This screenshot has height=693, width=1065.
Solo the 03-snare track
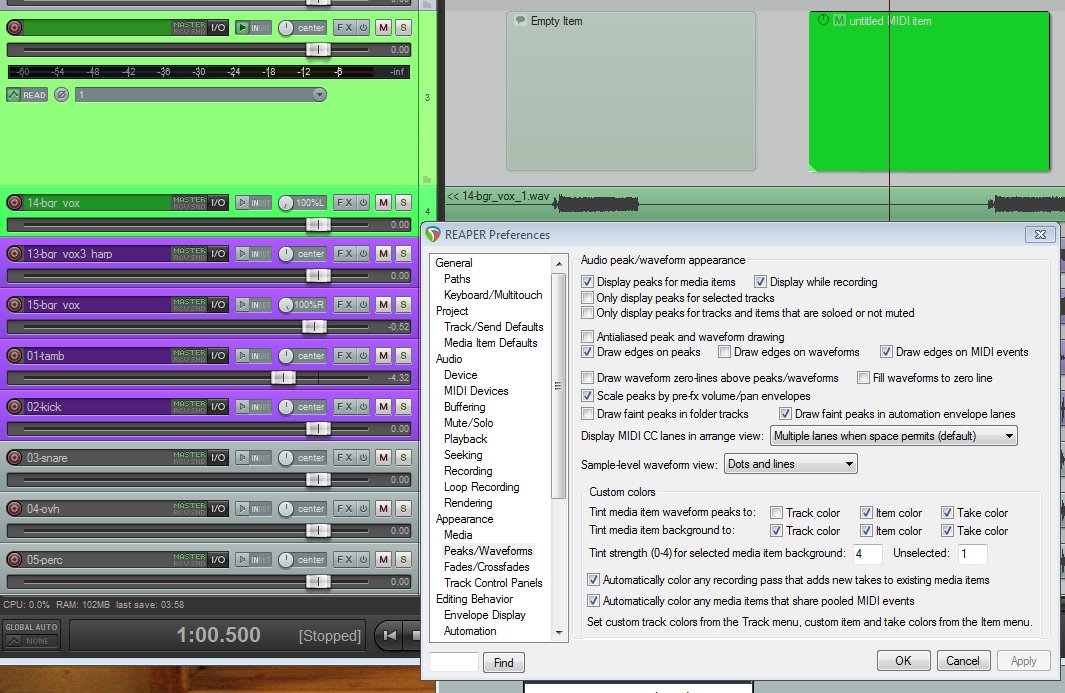click(x=403, y=457)
